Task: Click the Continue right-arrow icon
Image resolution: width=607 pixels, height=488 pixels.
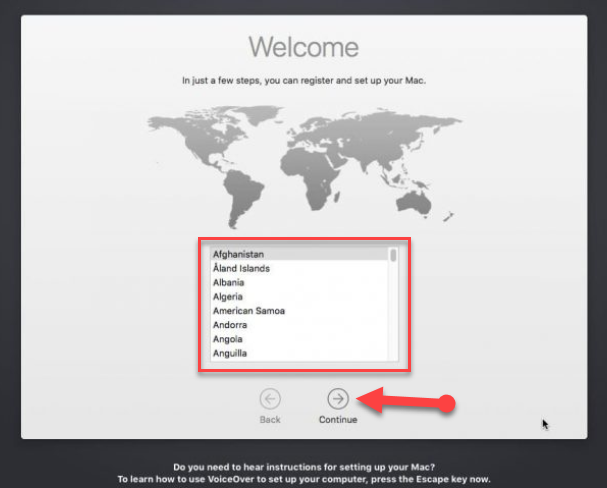Action: [338, 397]
